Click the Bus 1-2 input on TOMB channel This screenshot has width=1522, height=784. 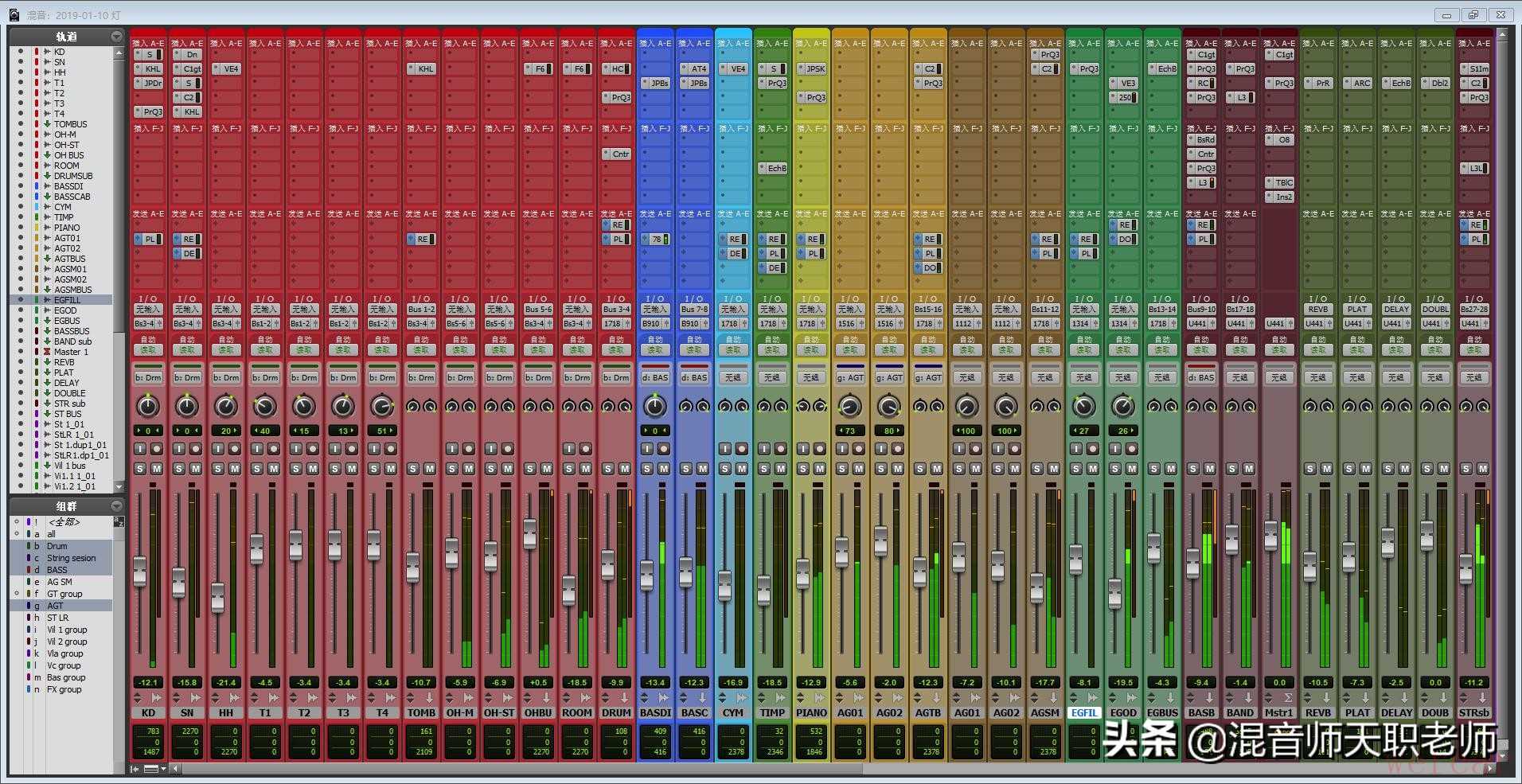click(x=421, y=310)
